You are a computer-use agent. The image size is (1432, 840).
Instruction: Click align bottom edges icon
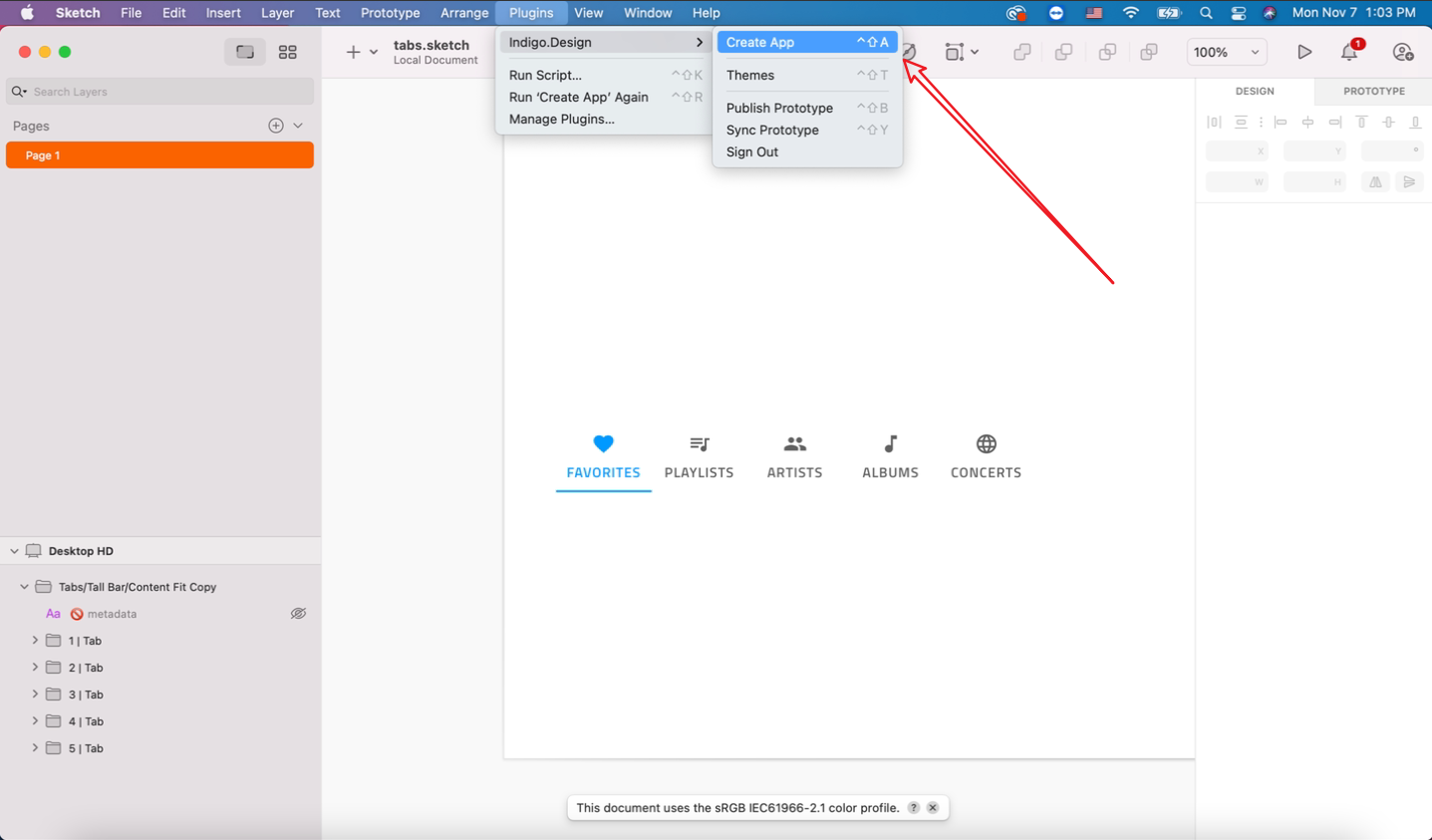click(1415, 123)
